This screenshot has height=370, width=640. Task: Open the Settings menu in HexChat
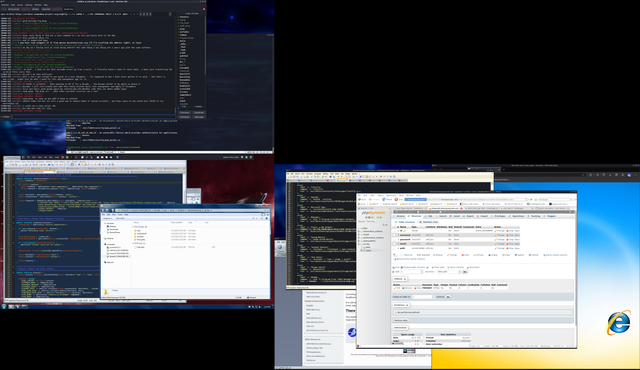click(29, 5)
